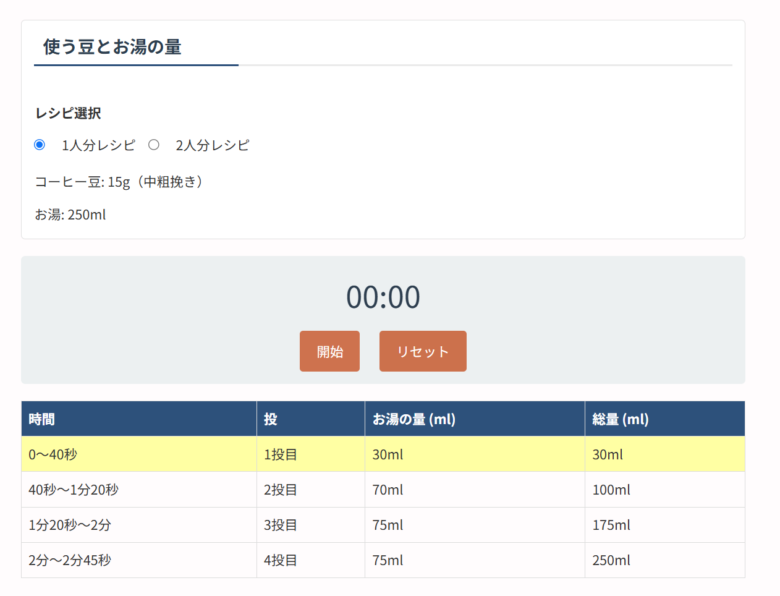Click the 175ml total amount cell
The image size is (780, 596).
click(611, 525)
